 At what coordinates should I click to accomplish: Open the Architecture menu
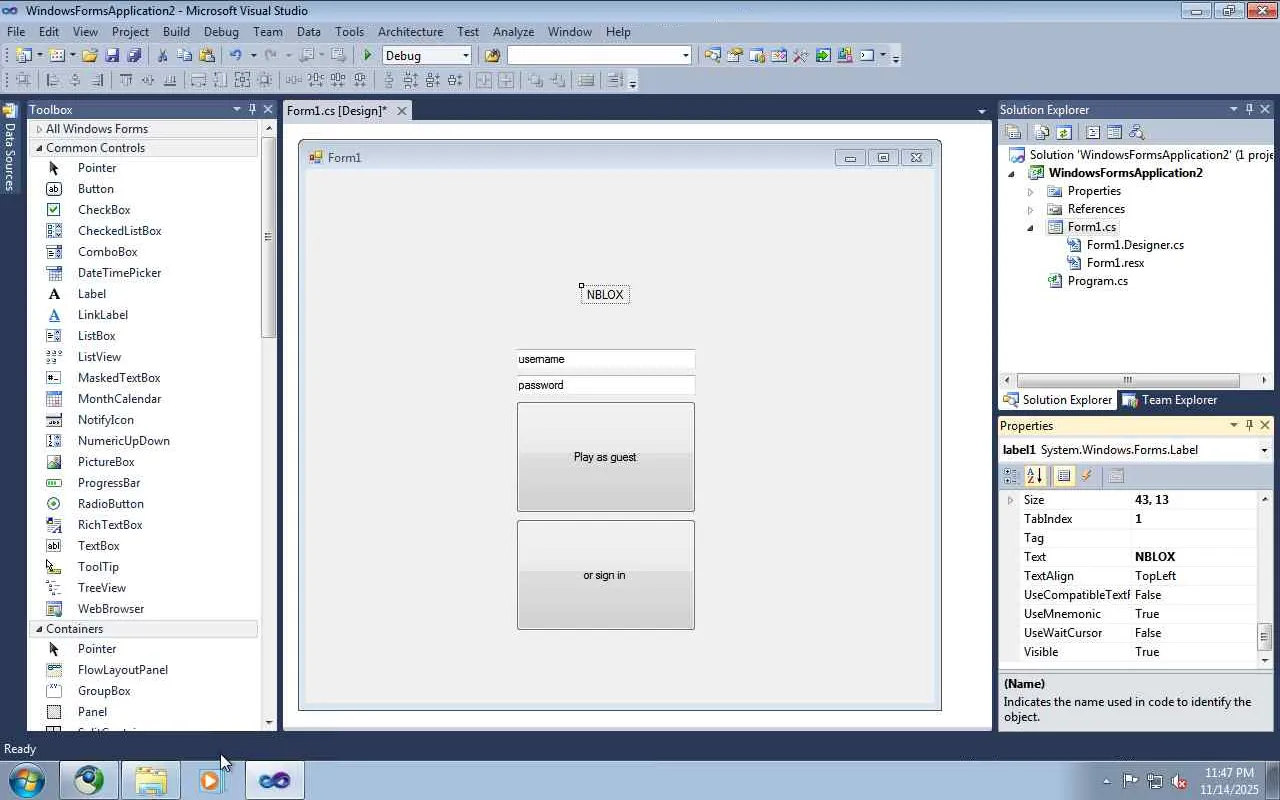click(x=410, y=31)
